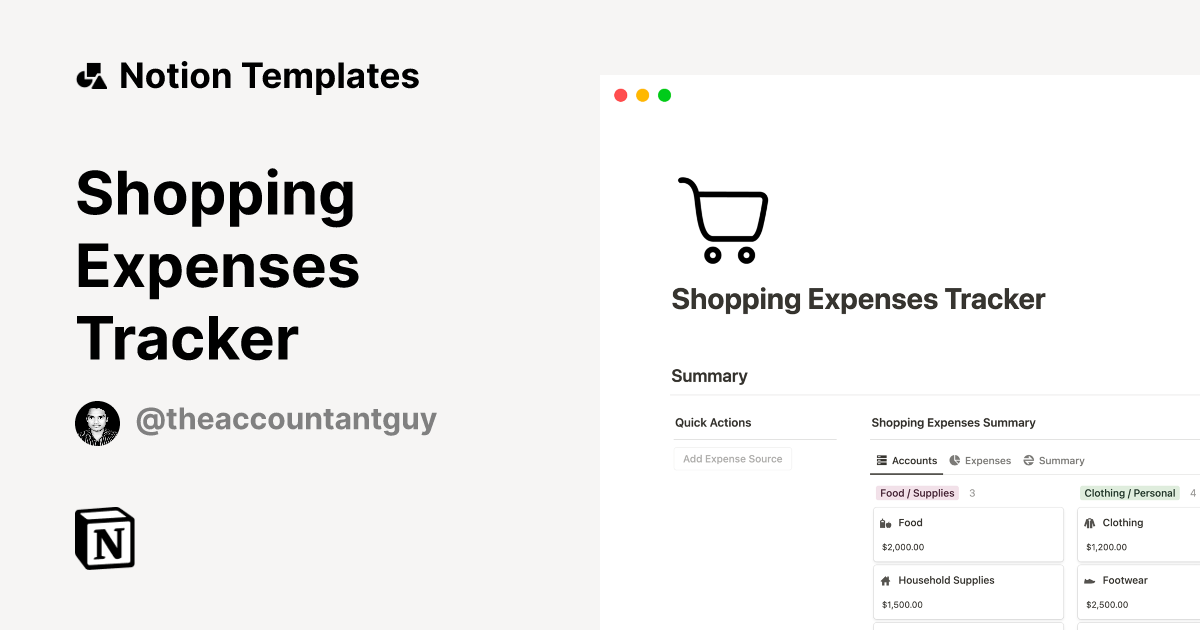This screenshot has width=1200, height=630.
Task: Click the pink Food / Supplies category tag
Action: tap(917, 492)
